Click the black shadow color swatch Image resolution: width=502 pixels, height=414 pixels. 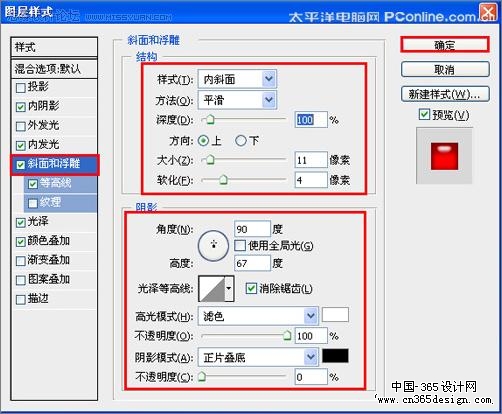pos(335,356)
